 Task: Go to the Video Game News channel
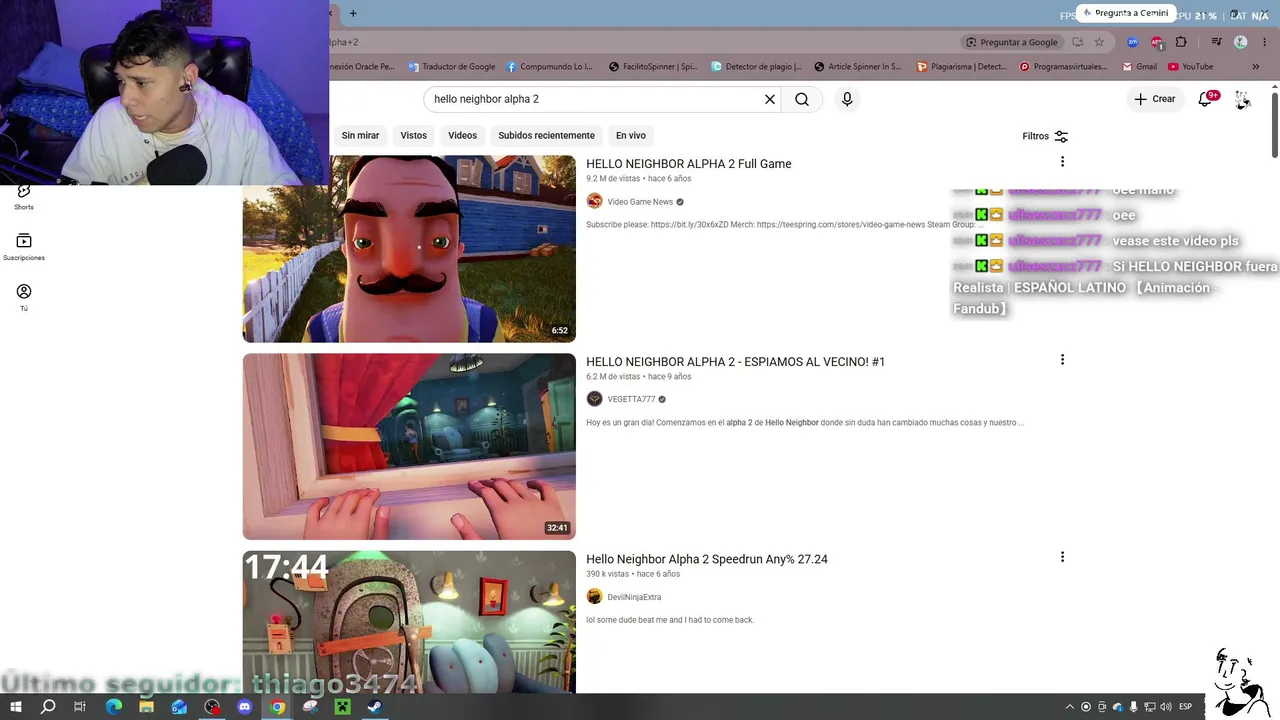tap(640, 202)
